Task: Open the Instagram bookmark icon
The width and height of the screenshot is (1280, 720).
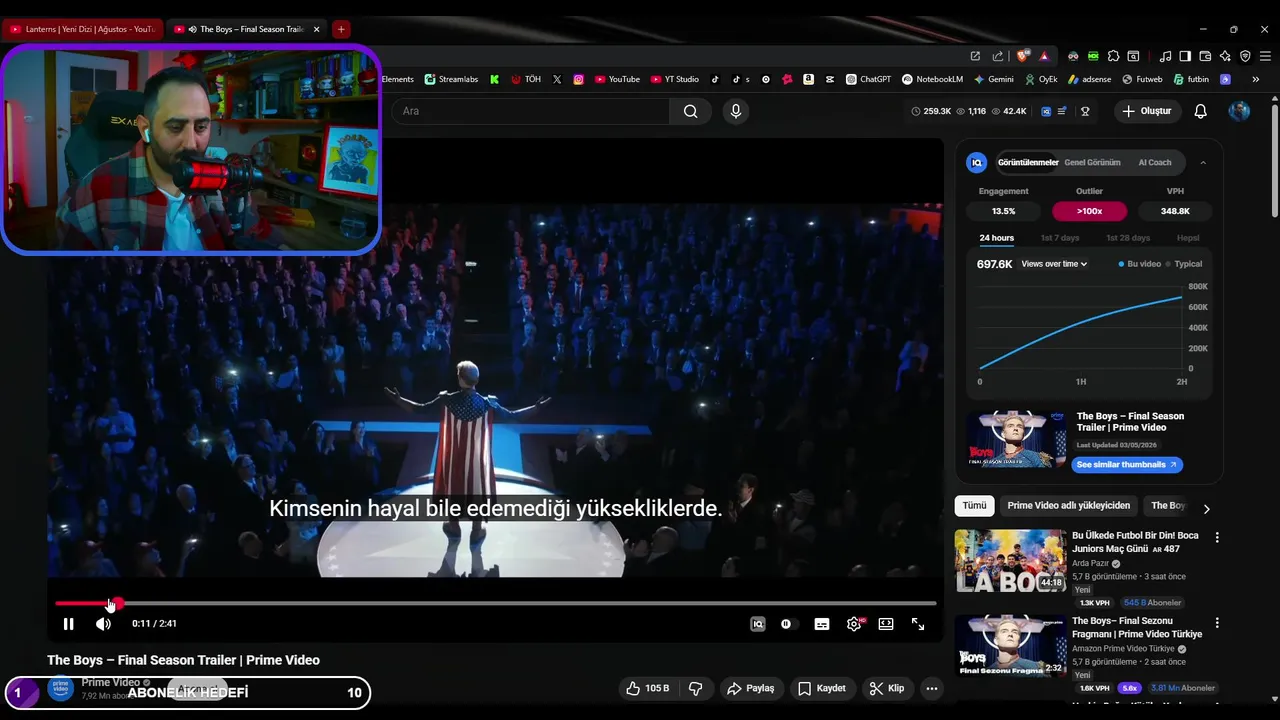Action: point(578,79)
